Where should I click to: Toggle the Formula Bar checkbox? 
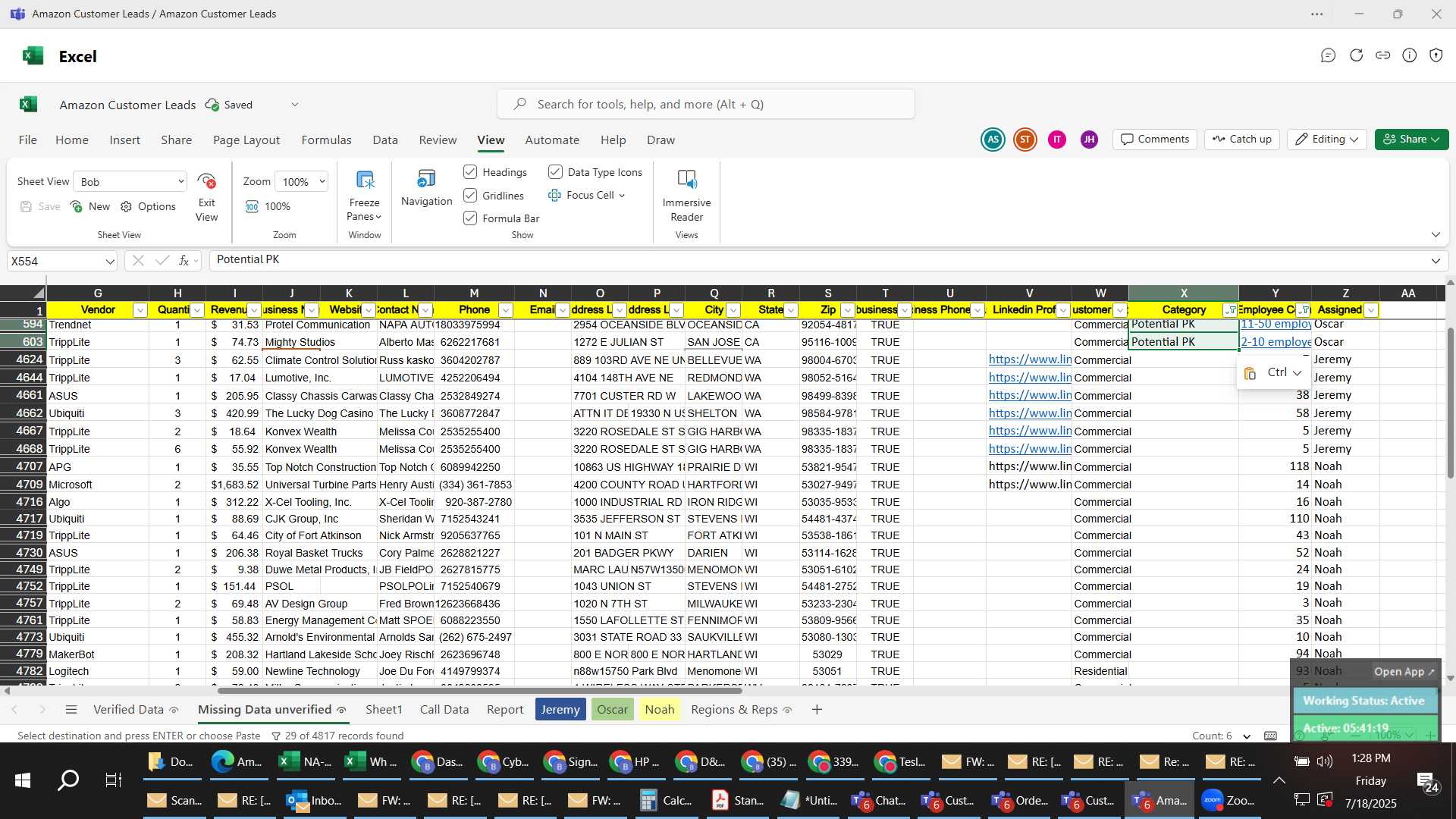pyautogui.click(x=470, y=218)
